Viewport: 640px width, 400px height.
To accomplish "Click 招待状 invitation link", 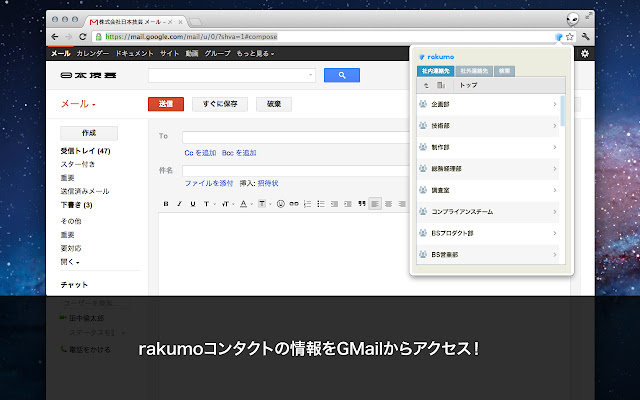I will coord(268,183).
